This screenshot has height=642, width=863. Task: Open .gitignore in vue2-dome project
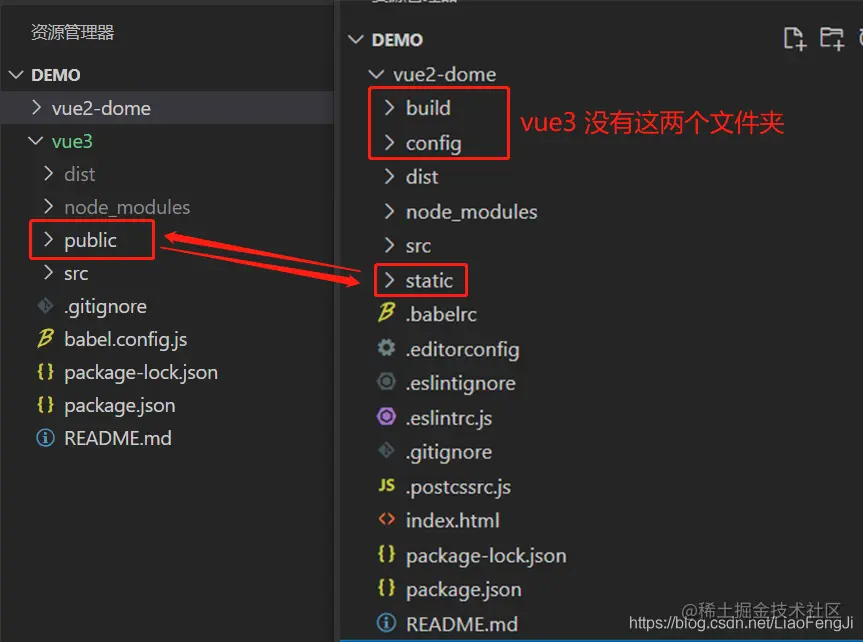click(x=449, y=452)
